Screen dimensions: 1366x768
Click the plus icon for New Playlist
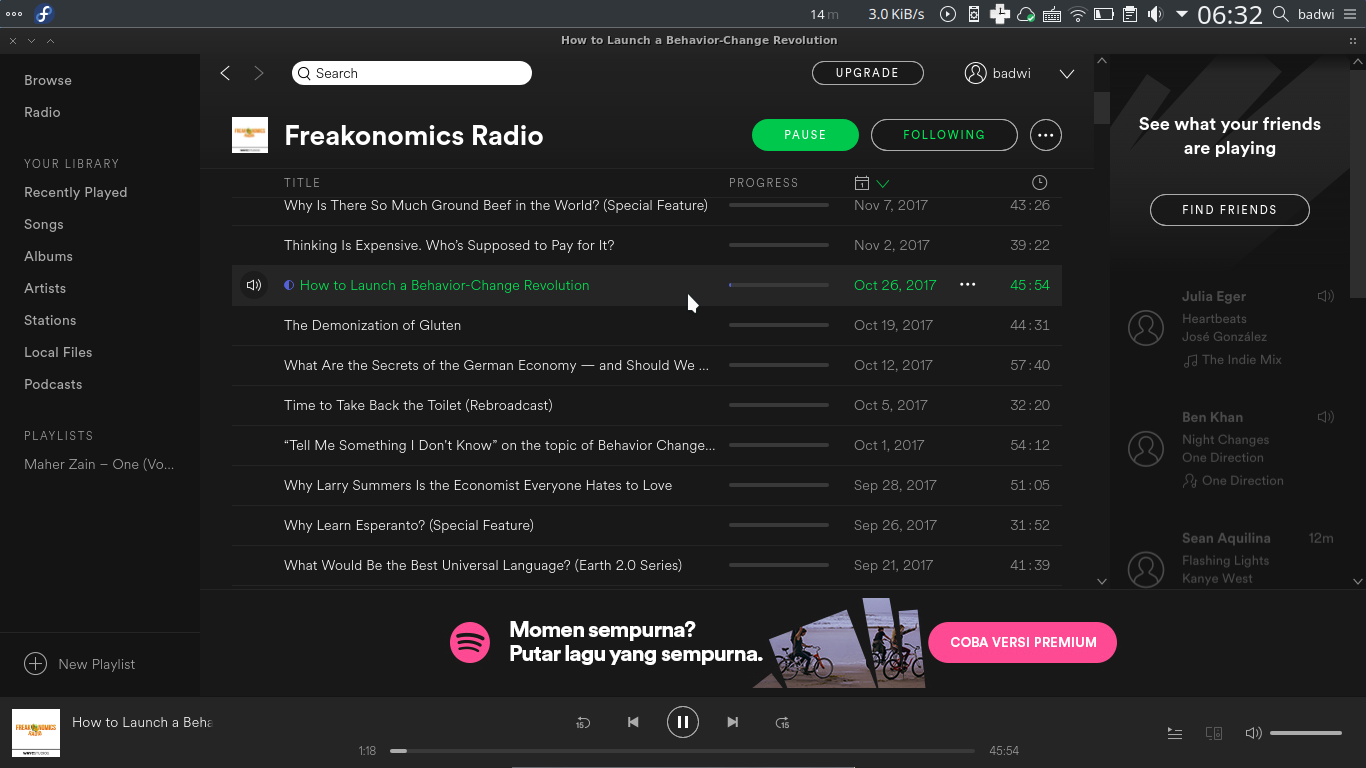click(x=35, y=664)
